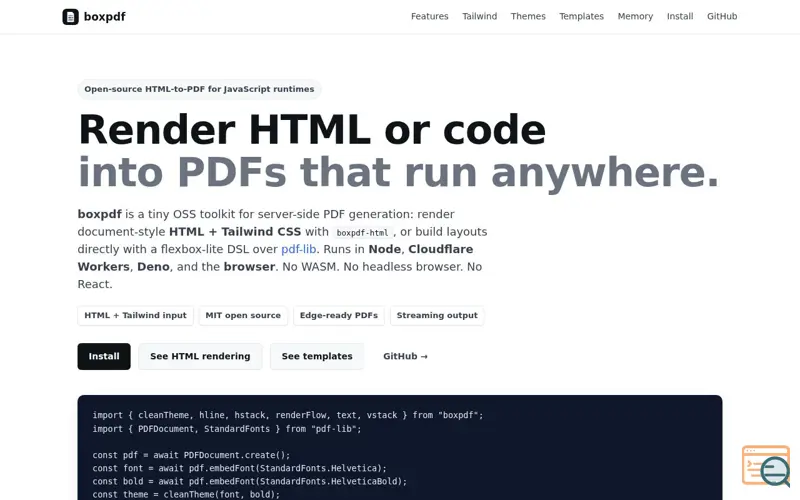Open the Tailwind nav item
800x500 pixels.
[480, 16]
